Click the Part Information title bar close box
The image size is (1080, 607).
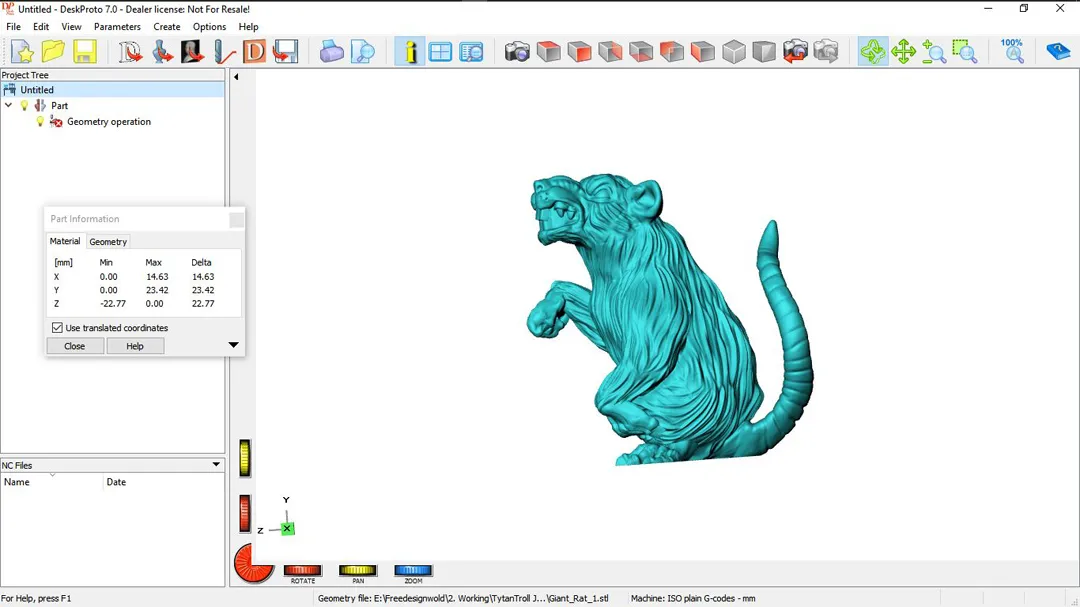pyautogui.click(x=236, y=220)
